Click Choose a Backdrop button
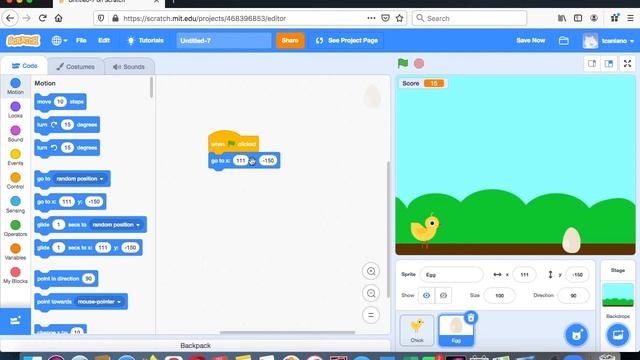640x360 pixels. 618,335
